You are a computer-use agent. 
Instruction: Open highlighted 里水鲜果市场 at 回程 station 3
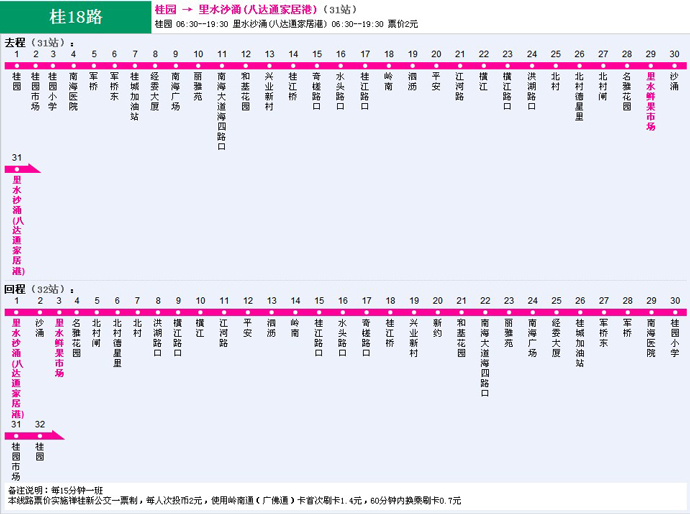coord(59,348)
